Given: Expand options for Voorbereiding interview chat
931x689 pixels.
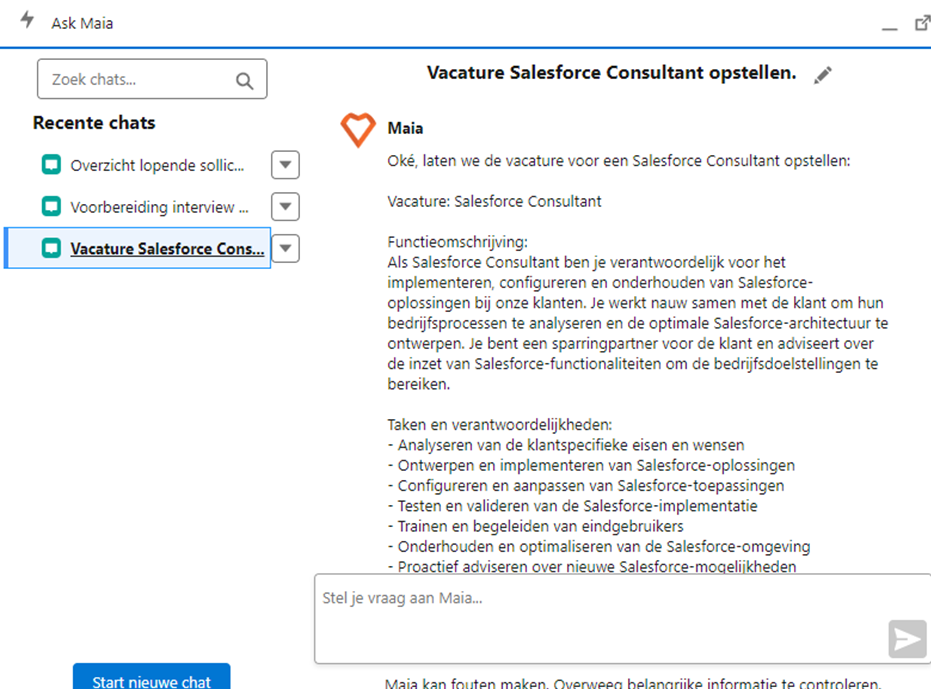Looking at the screenshot, I should click(x=285, y=207).
